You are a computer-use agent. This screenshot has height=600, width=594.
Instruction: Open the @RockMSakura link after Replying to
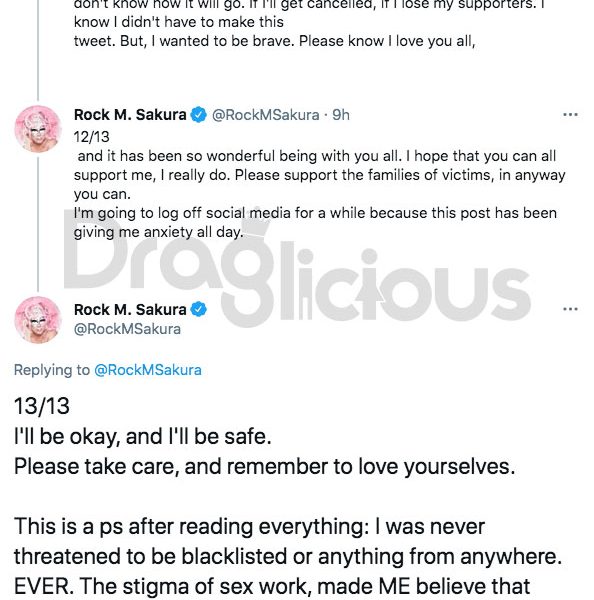pos(148,370)
